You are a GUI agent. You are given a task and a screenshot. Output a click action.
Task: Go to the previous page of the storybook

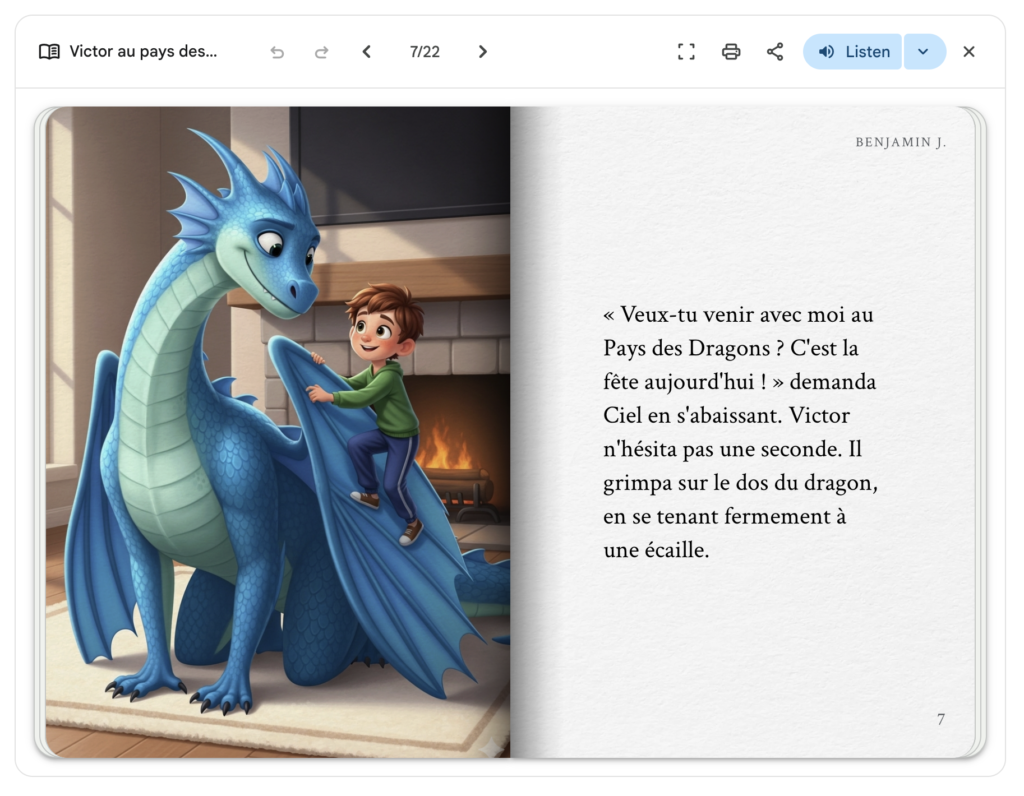coord(367,52)
